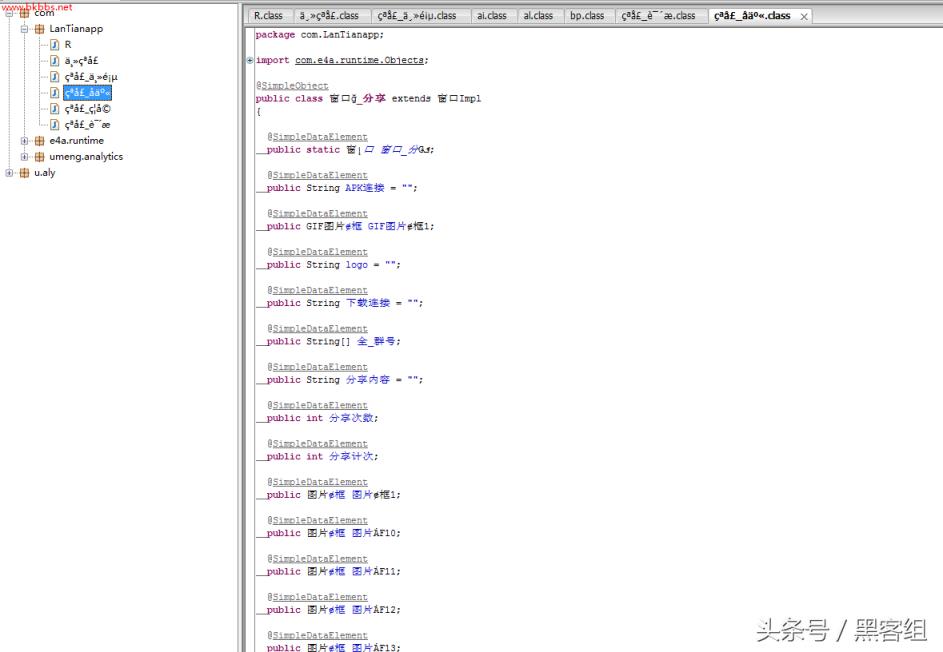
Task: Click the class file icon next to R
Action: (55, 45)
